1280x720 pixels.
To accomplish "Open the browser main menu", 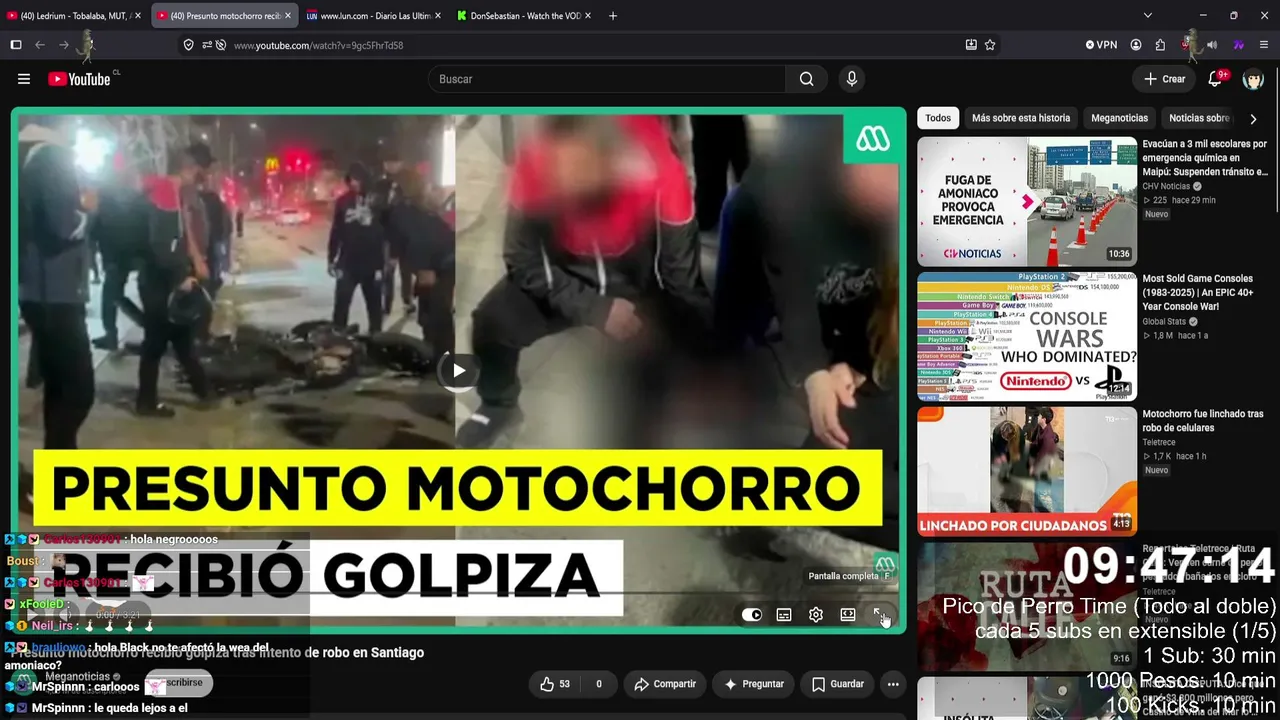I will pos(1264,45).
